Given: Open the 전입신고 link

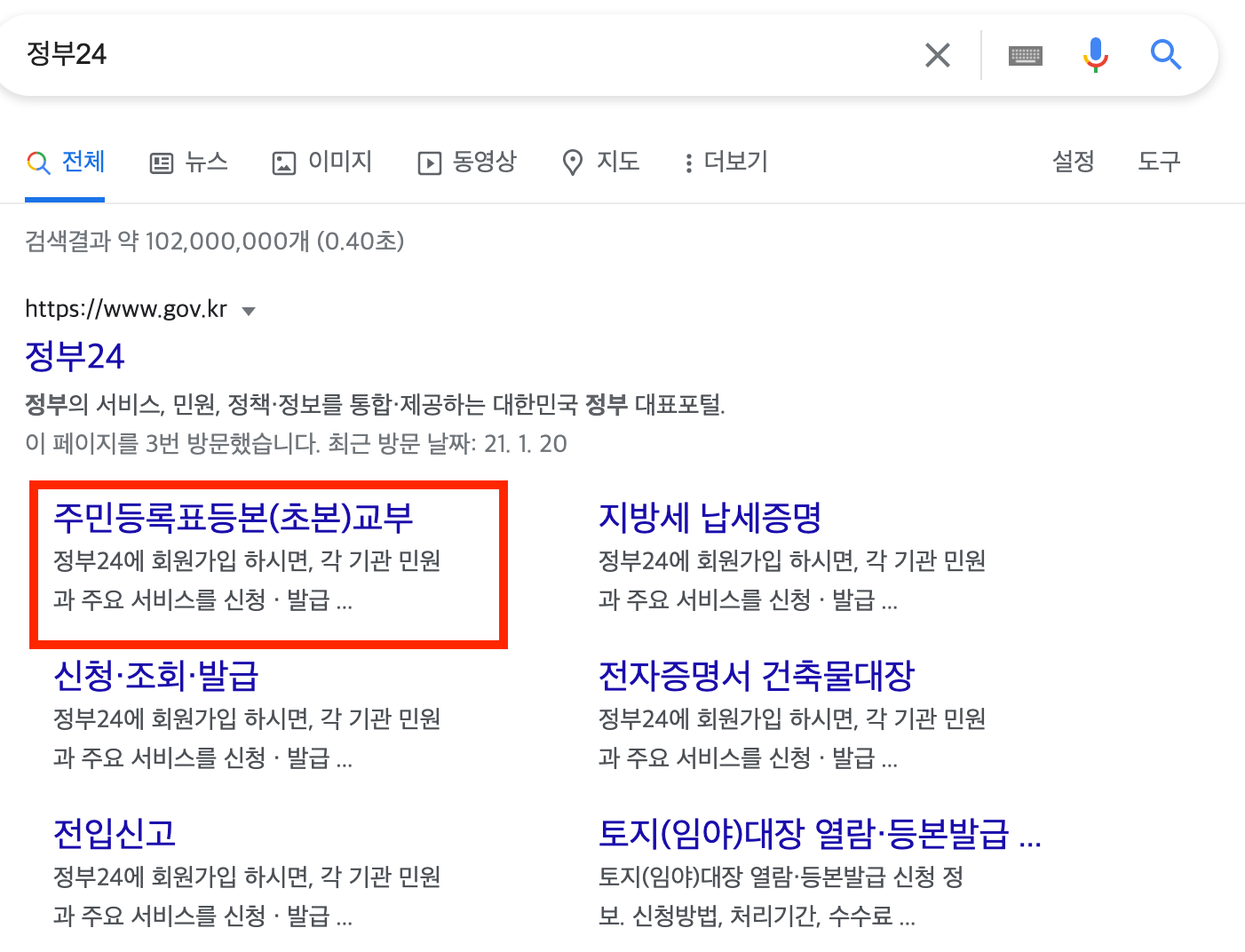Looking at the screenshot, I should pos(115,833).
